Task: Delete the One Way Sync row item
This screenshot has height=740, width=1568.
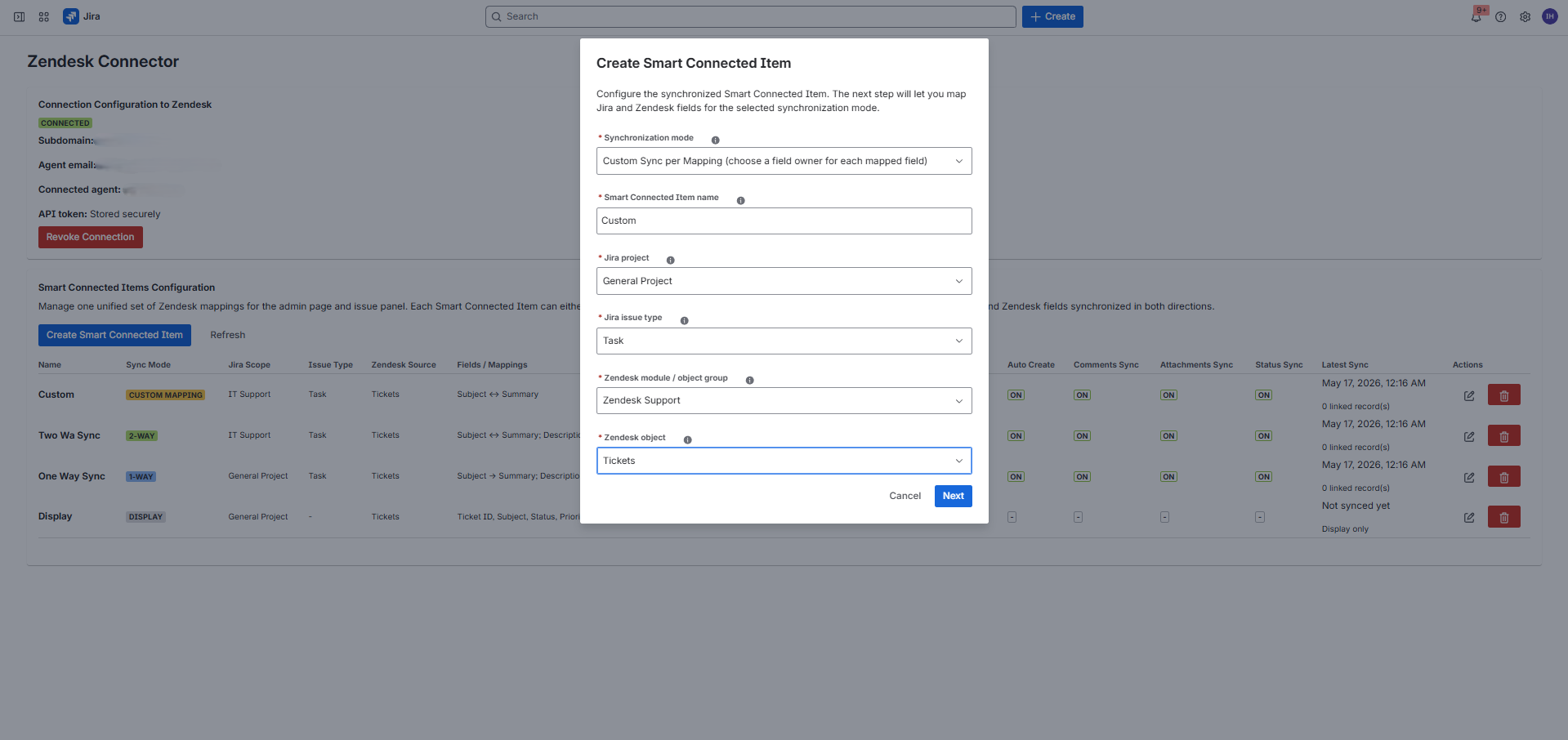Action: coord(1503,476)
